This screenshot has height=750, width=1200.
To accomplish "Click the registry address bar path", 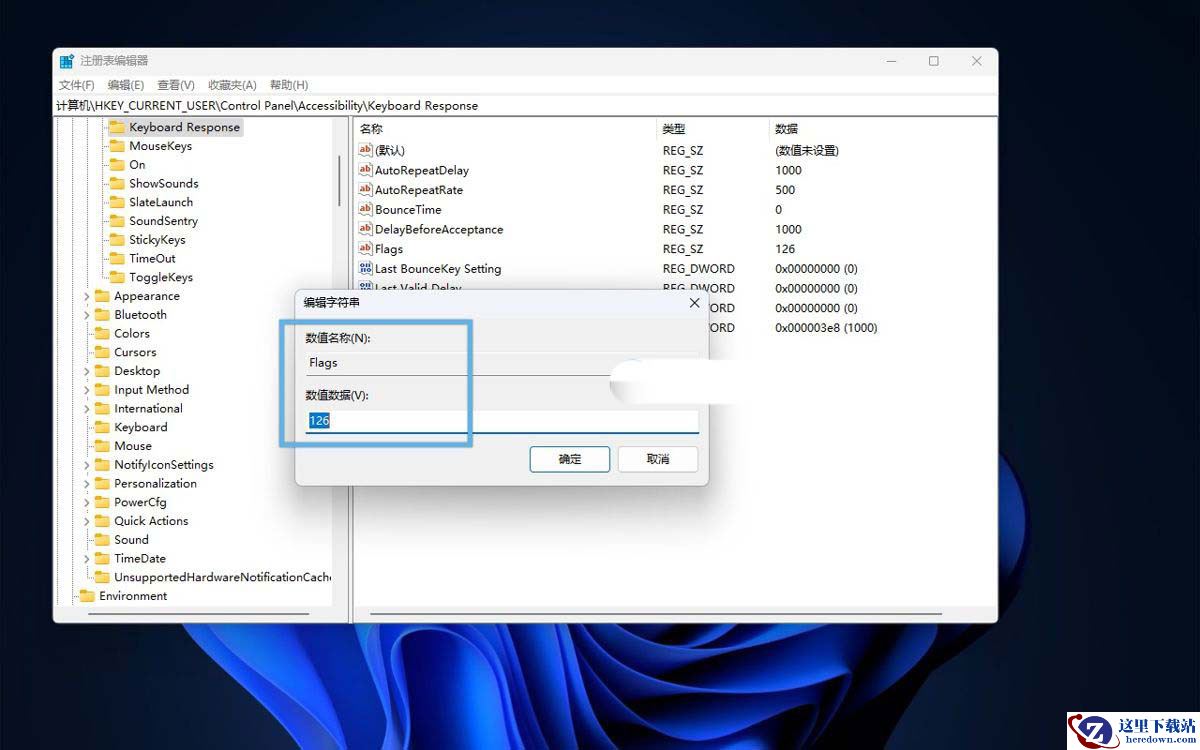I will [x=526, y=105].
